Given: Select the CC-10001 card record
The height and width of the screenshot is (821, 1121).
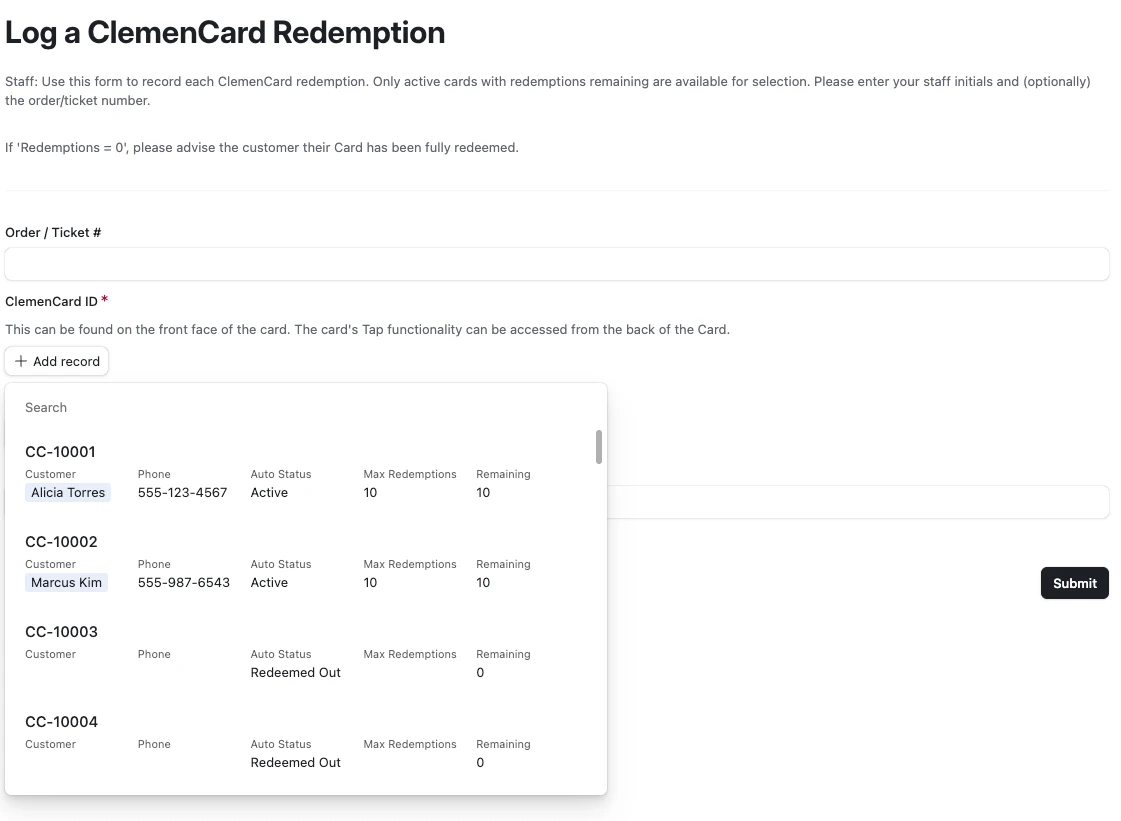Looking at the screenshot, I should (x=60, y=452).
